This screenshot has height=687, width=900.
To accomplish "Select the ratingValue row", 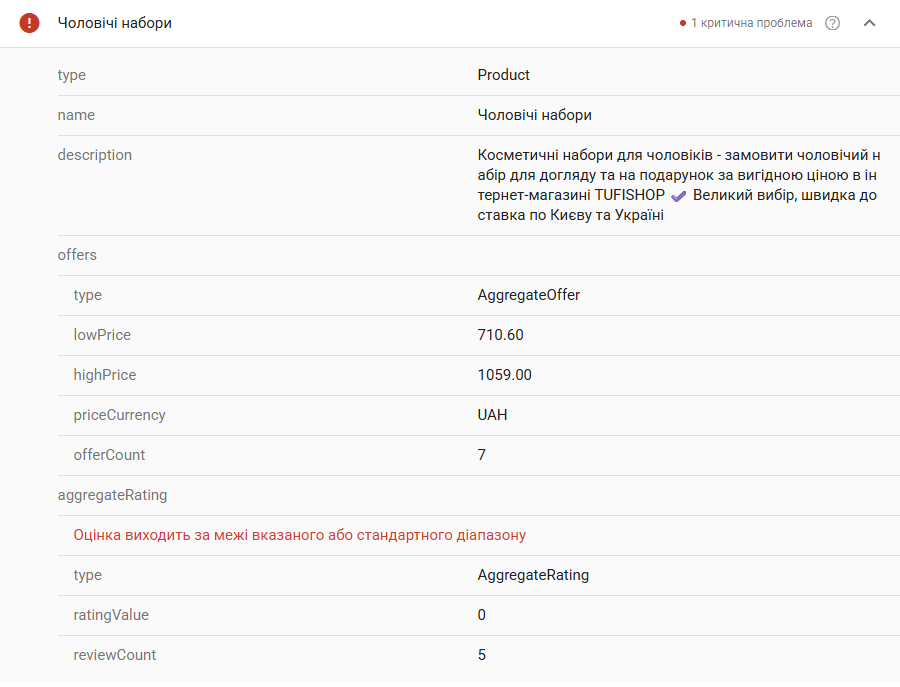I will click(x=479, y=615).
